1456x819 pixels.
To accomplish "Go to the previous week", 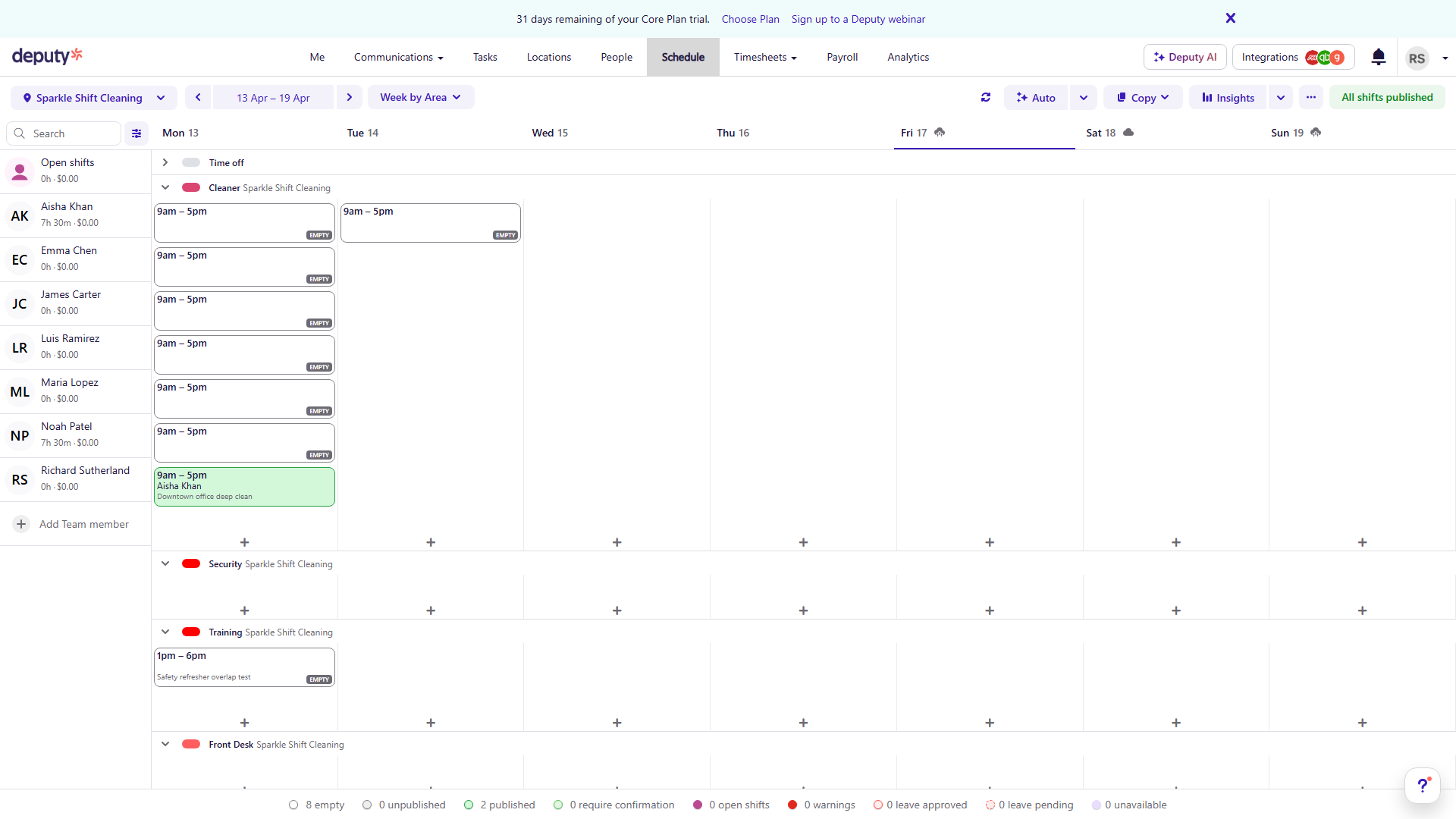I will [198, 97].
